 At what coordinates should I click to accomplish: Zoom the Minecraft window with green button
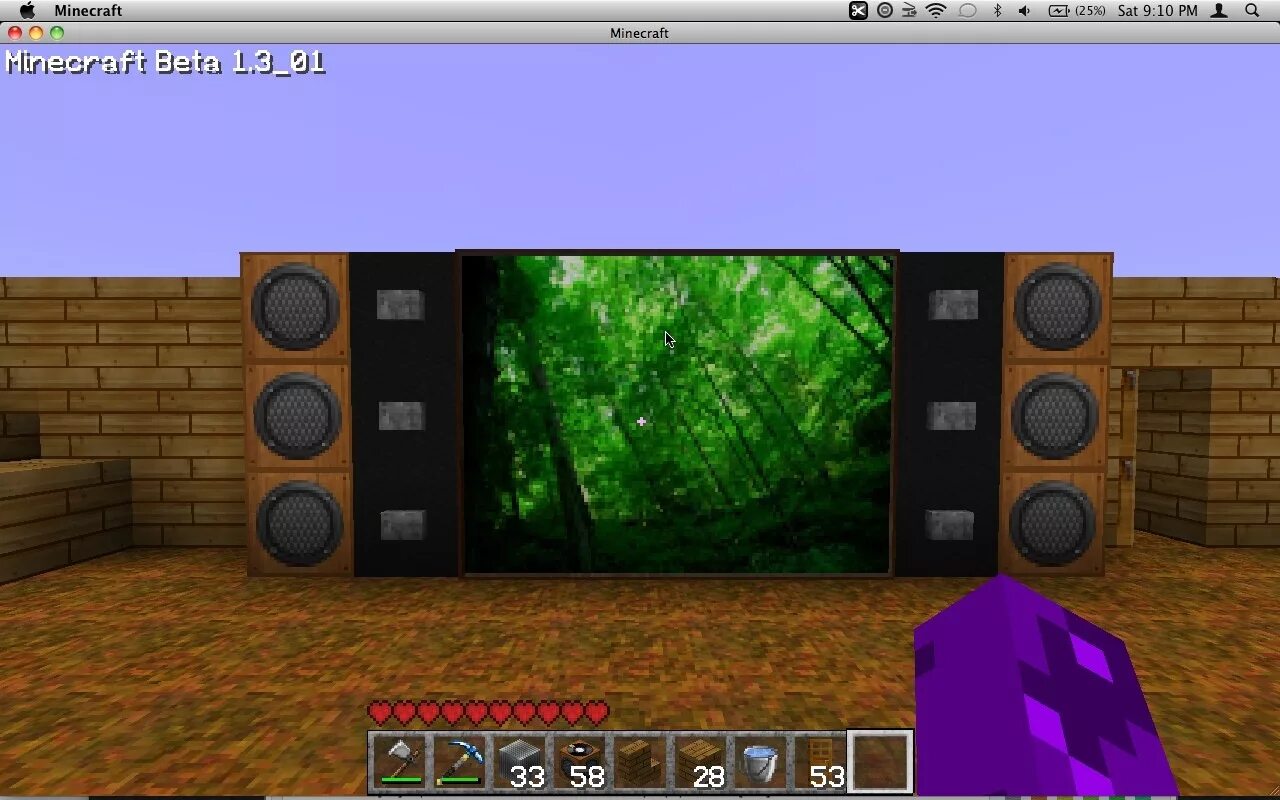(57, 33)
